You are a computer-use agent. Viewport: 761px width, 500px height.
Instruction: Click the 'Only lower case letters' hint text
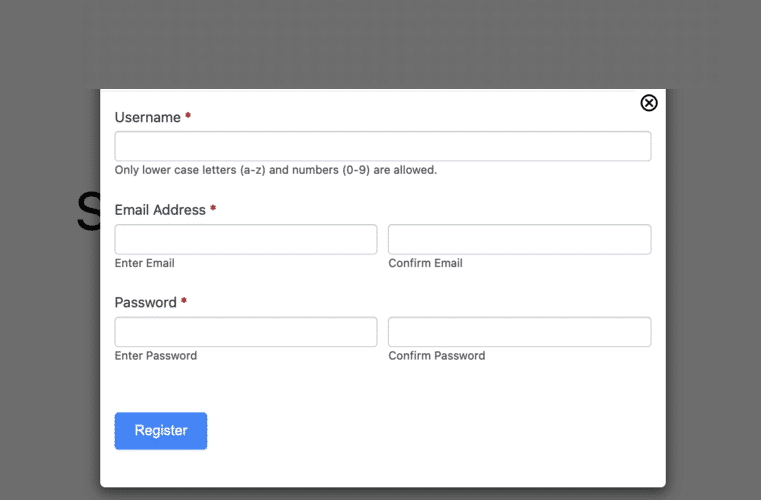tap(276, 170)
